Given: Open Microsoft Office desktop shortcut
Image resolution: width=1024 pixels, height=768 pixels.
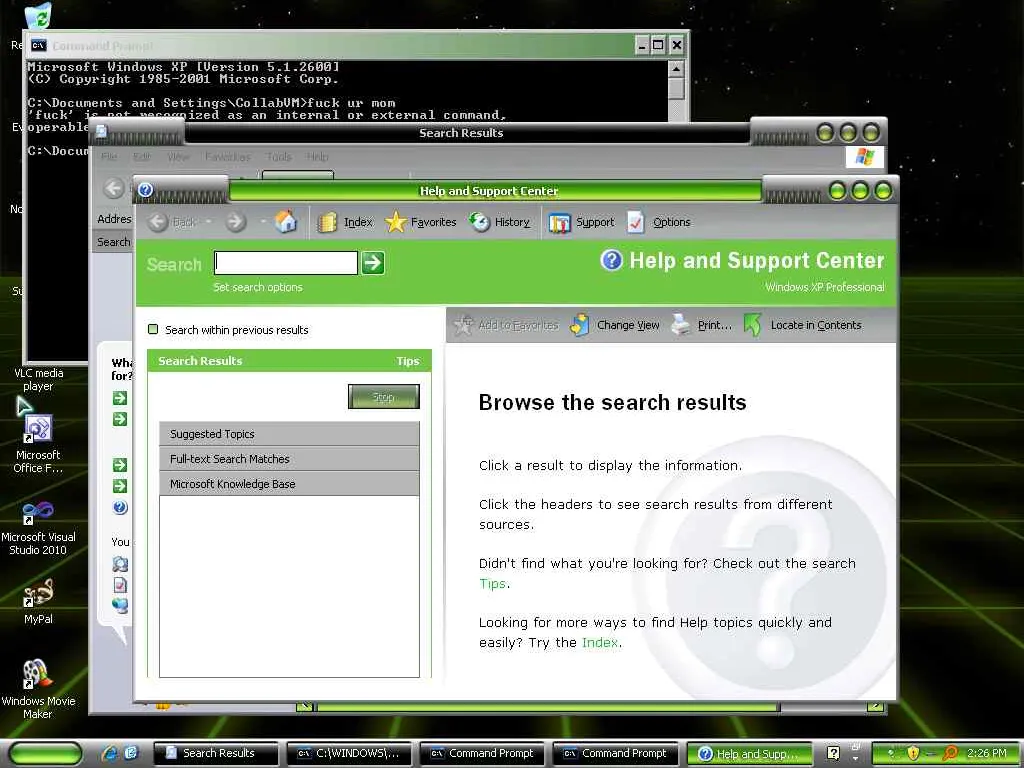Looking at the screenshot, I should coord(38,428).
